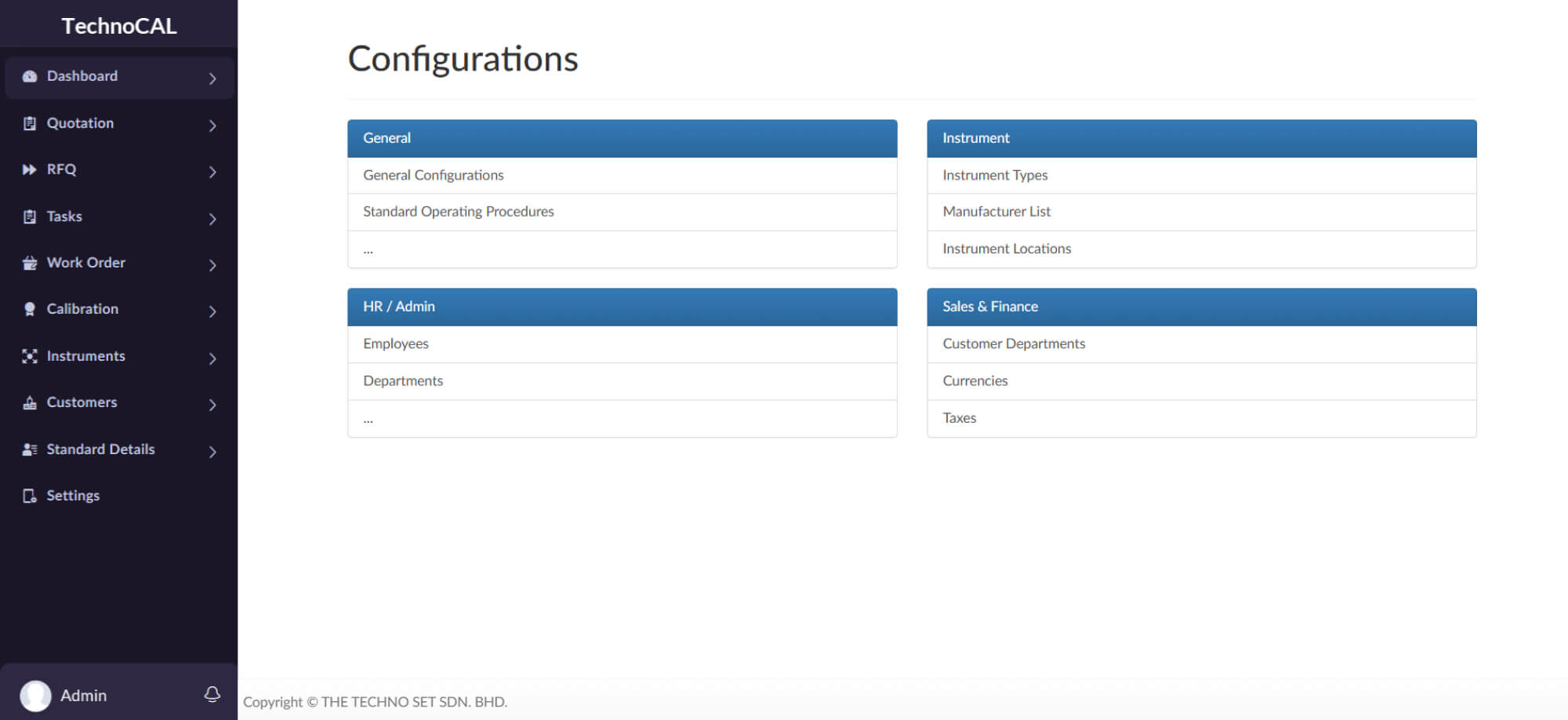Expand the Instruments menu chevron
This screenshot has width=1568, height=720.
tap(212, 358)
